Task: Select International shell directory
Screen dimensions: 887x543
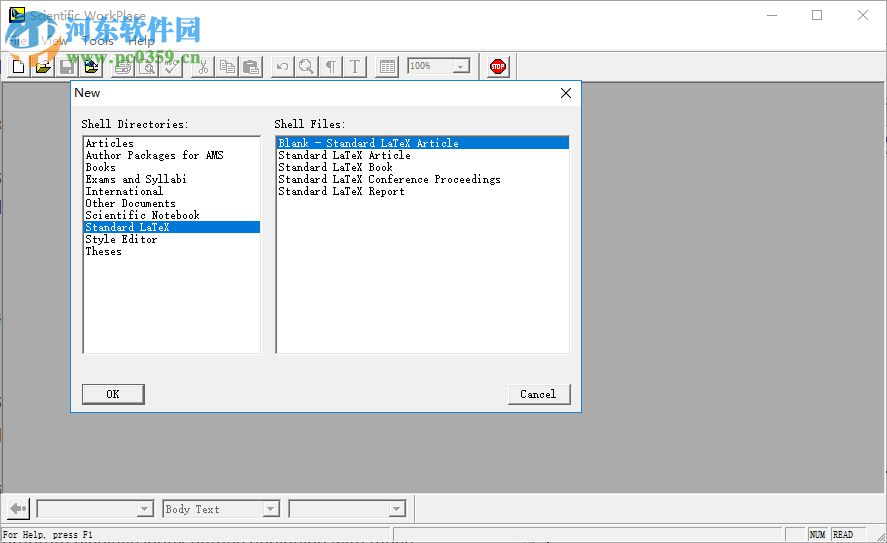Action: coord(172,191)
